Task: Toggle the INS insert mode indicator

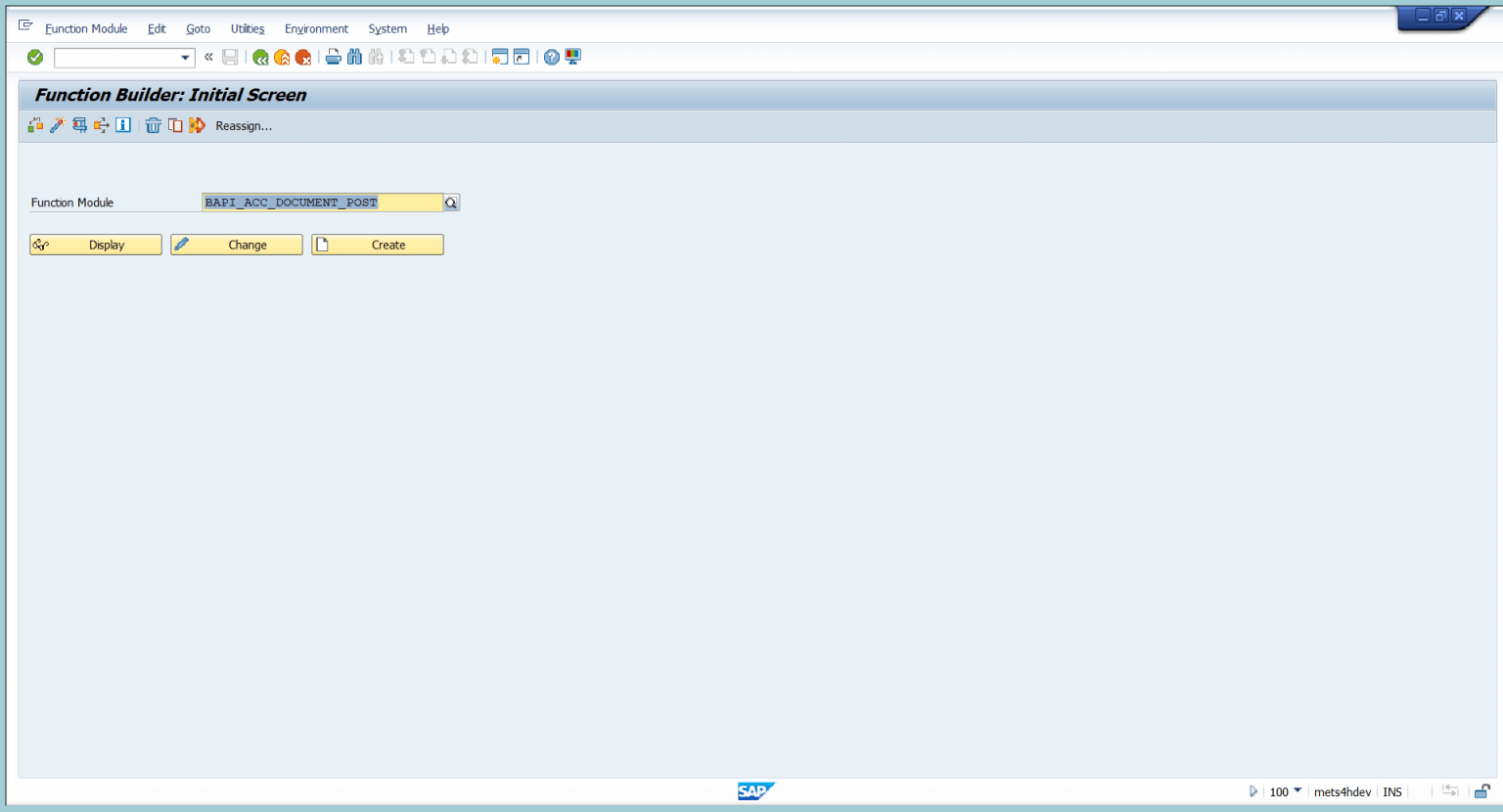Action: 1391,791
